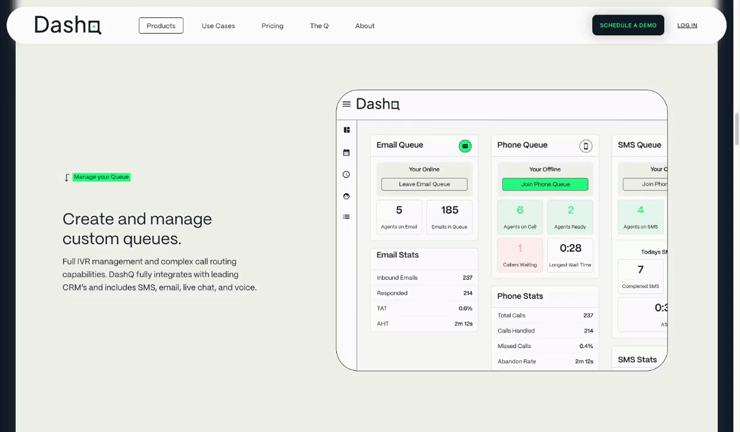740x432 pixels.
Task: Click the Email Stats heading
Action: [397, 255]
